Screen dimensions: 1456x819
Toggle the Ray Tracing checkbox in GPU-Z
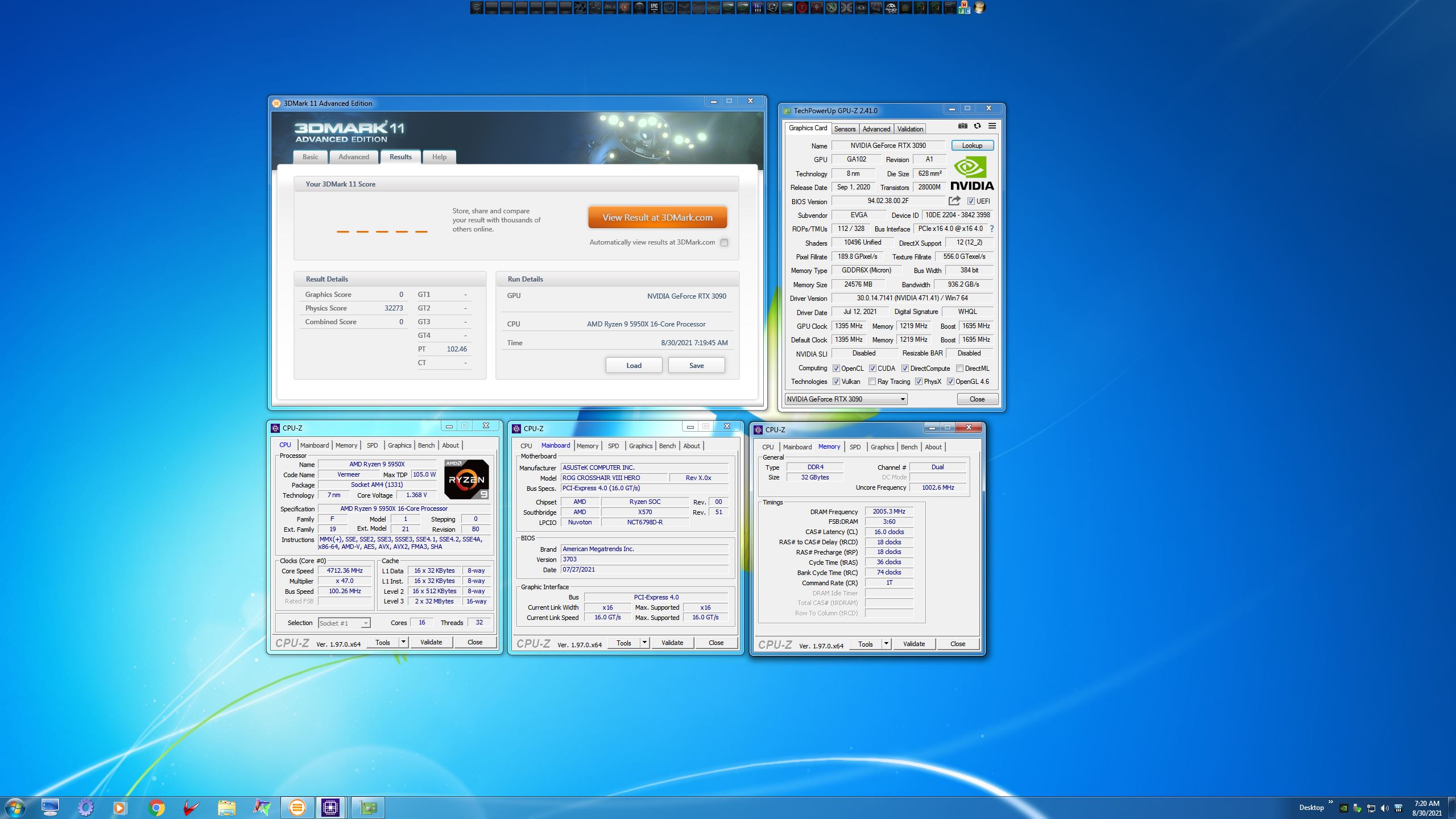pyautogui.click(x=872, y=382)
